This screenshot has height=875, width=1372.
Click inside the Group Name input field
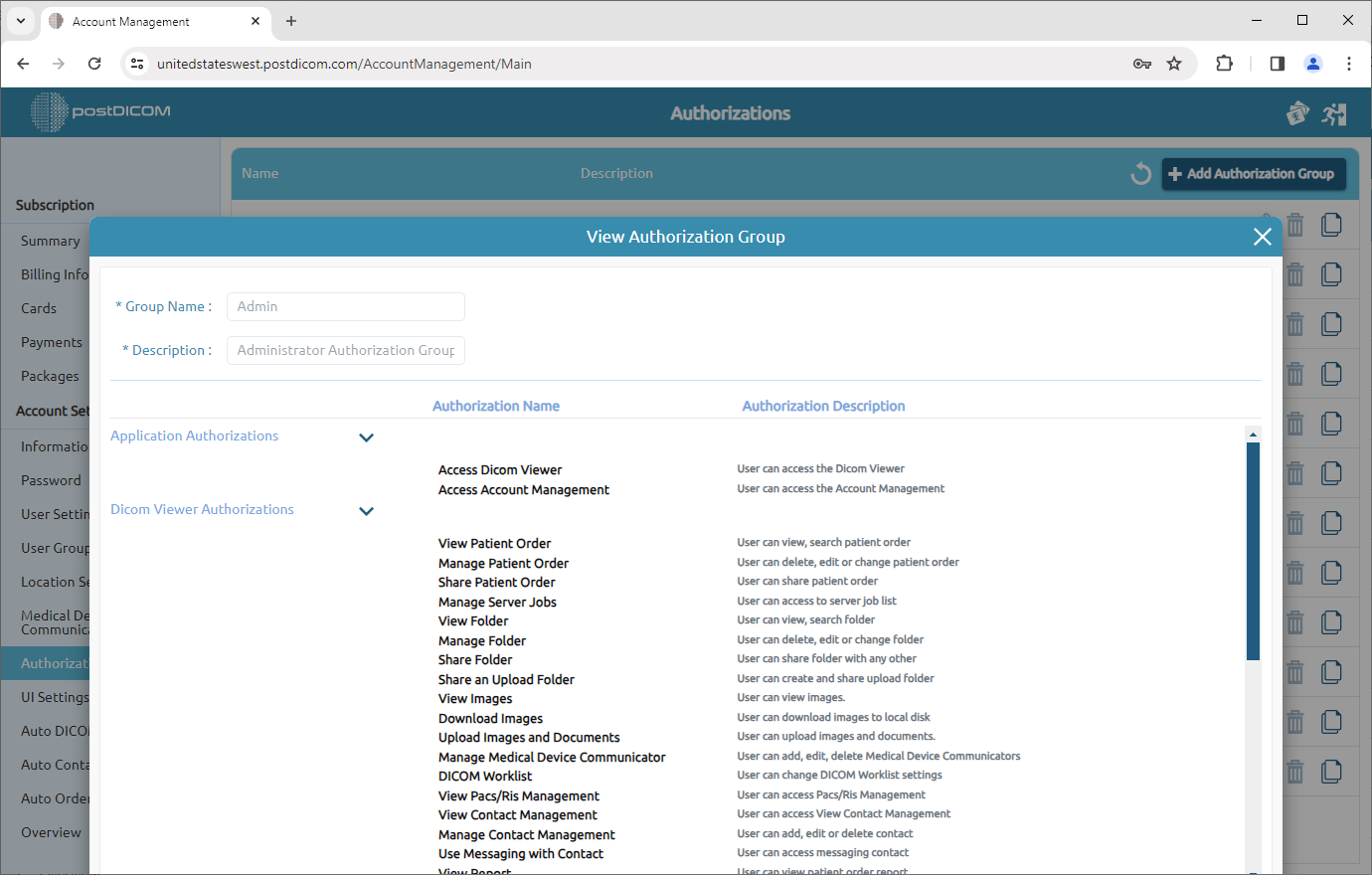tap(345, 306)
